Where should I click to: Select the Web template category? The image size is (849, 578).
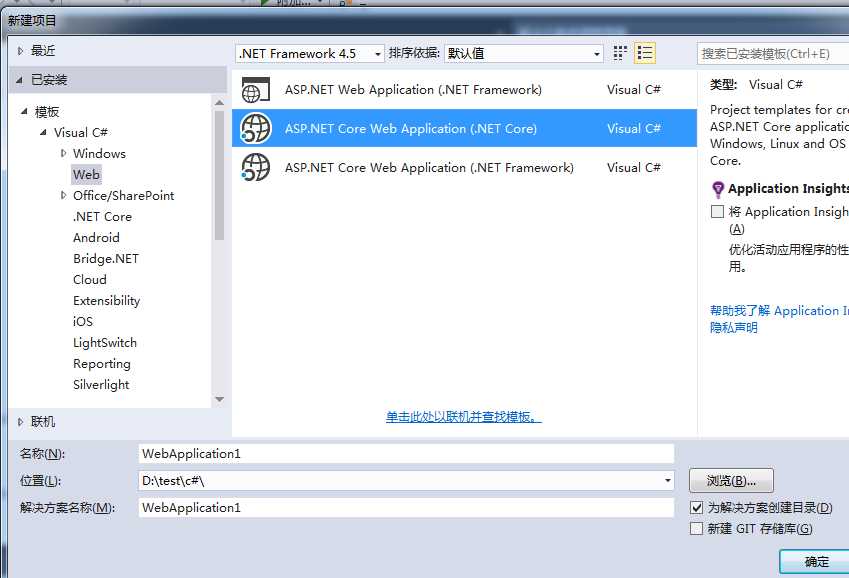[86, 174]
